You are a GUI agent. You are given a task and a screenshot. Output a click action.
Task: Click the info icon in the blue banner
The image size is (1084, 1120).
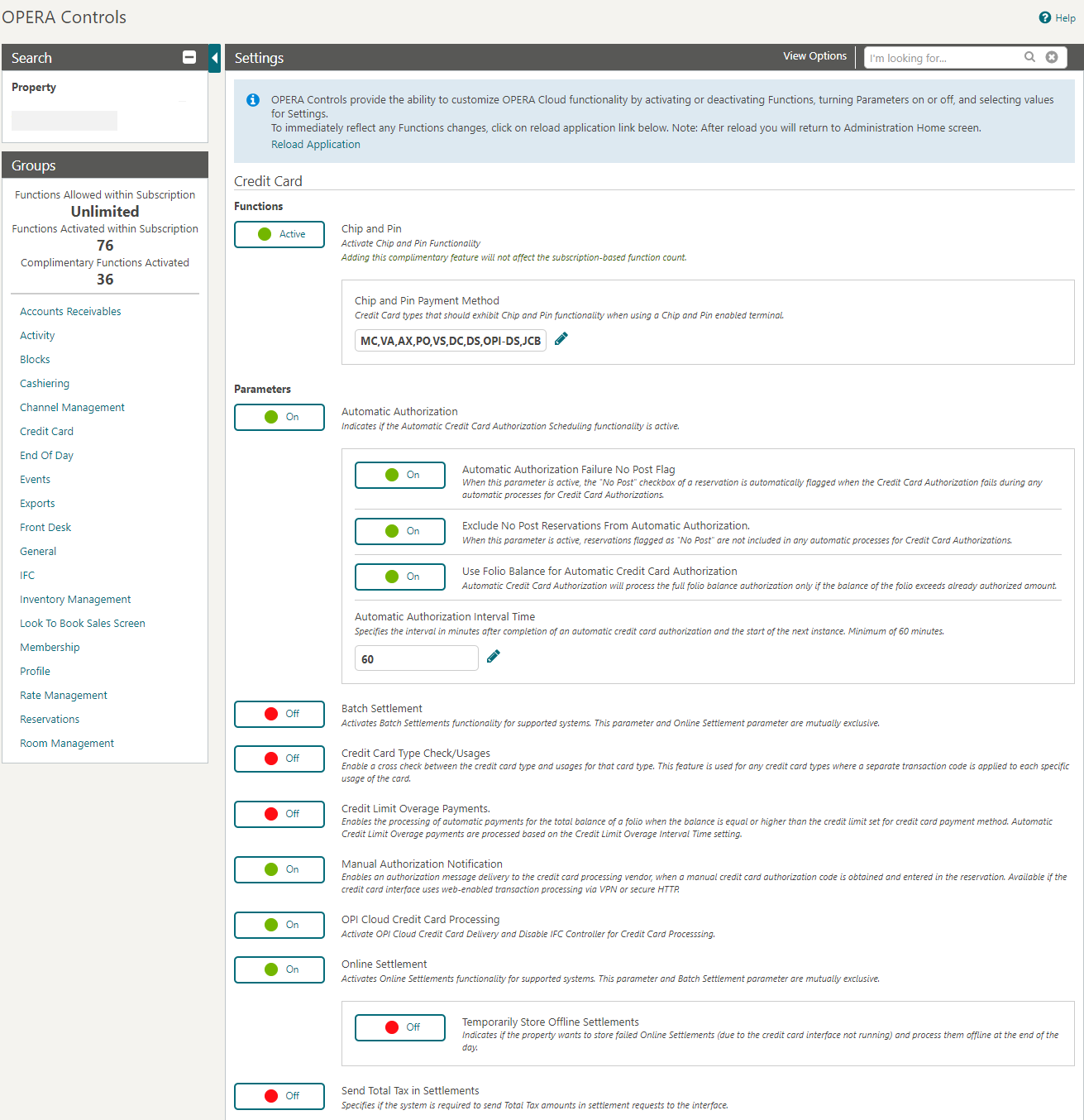(x=253, y=100)
